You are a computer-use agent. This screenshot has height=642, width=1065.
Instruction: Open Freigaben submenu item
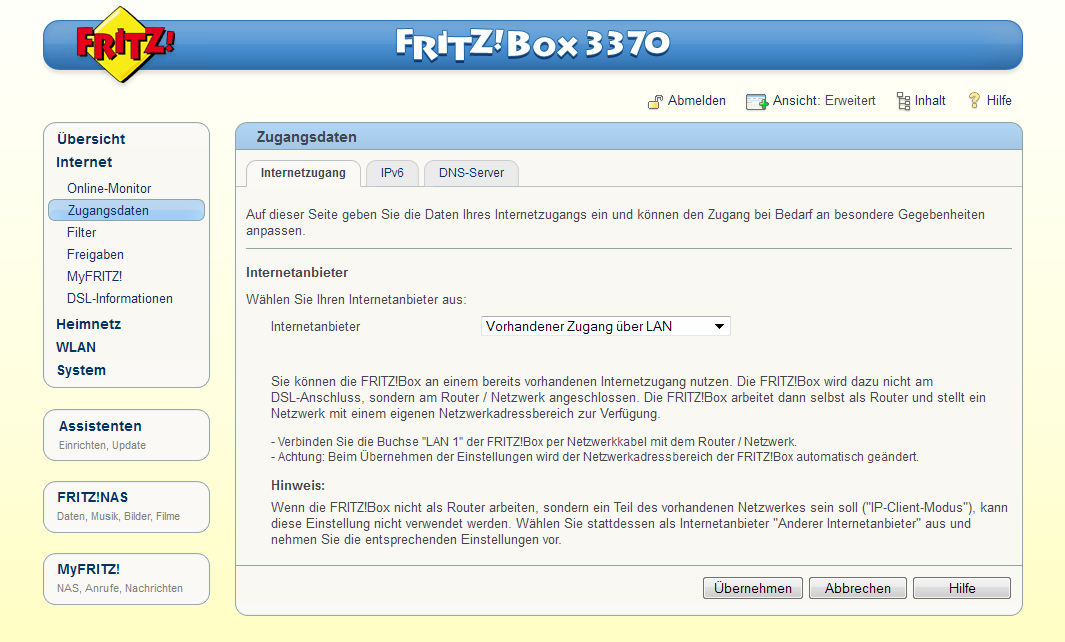click(95, 254)
